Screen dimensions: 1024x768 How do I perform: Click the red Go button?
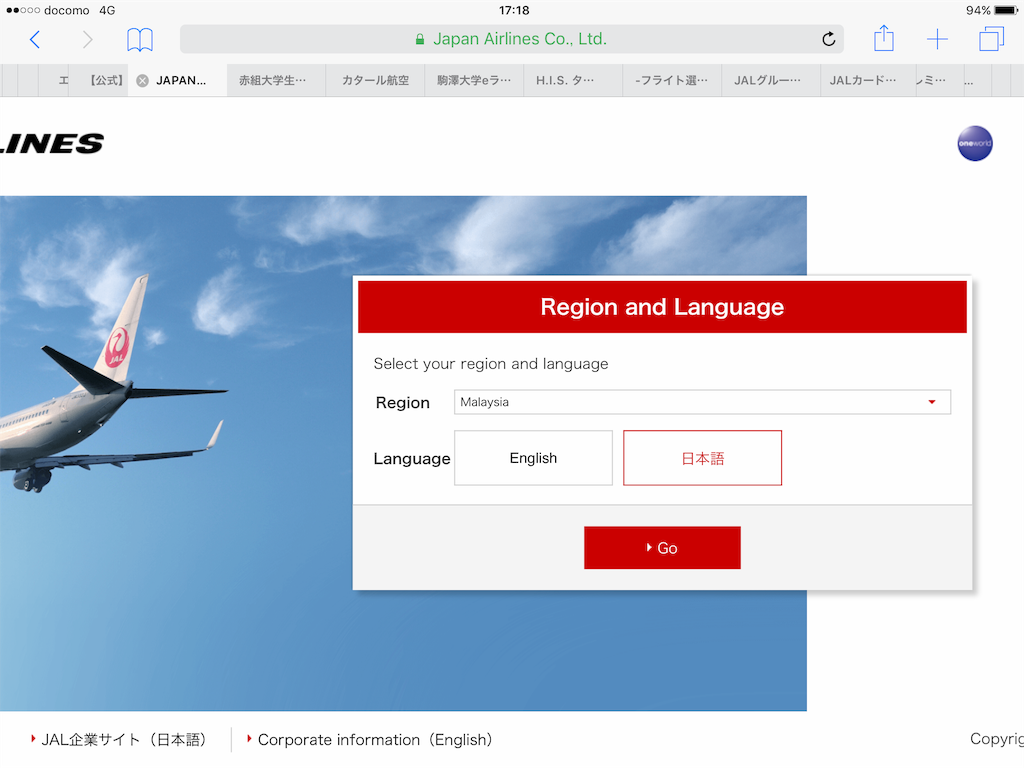click(x=662, y=548)
